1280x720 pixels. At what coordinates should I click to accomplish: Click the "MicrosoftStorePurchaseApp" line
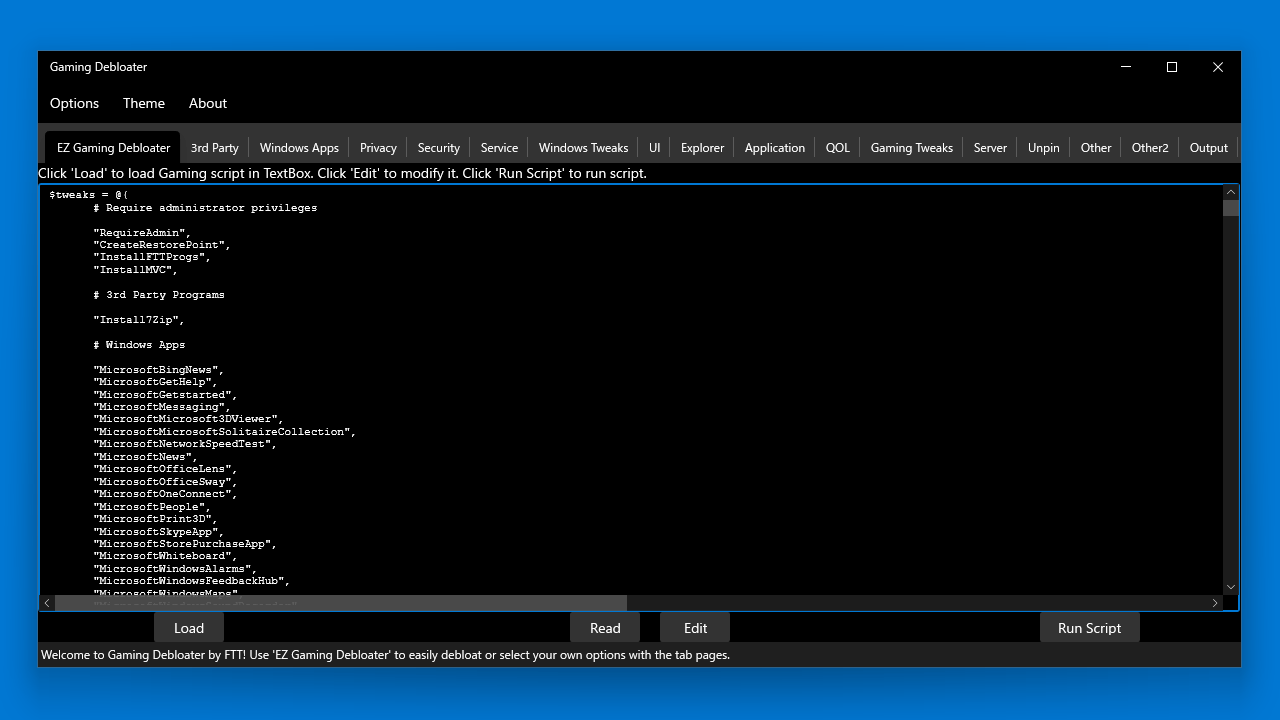pyautogui.click(x=185, y=544)
